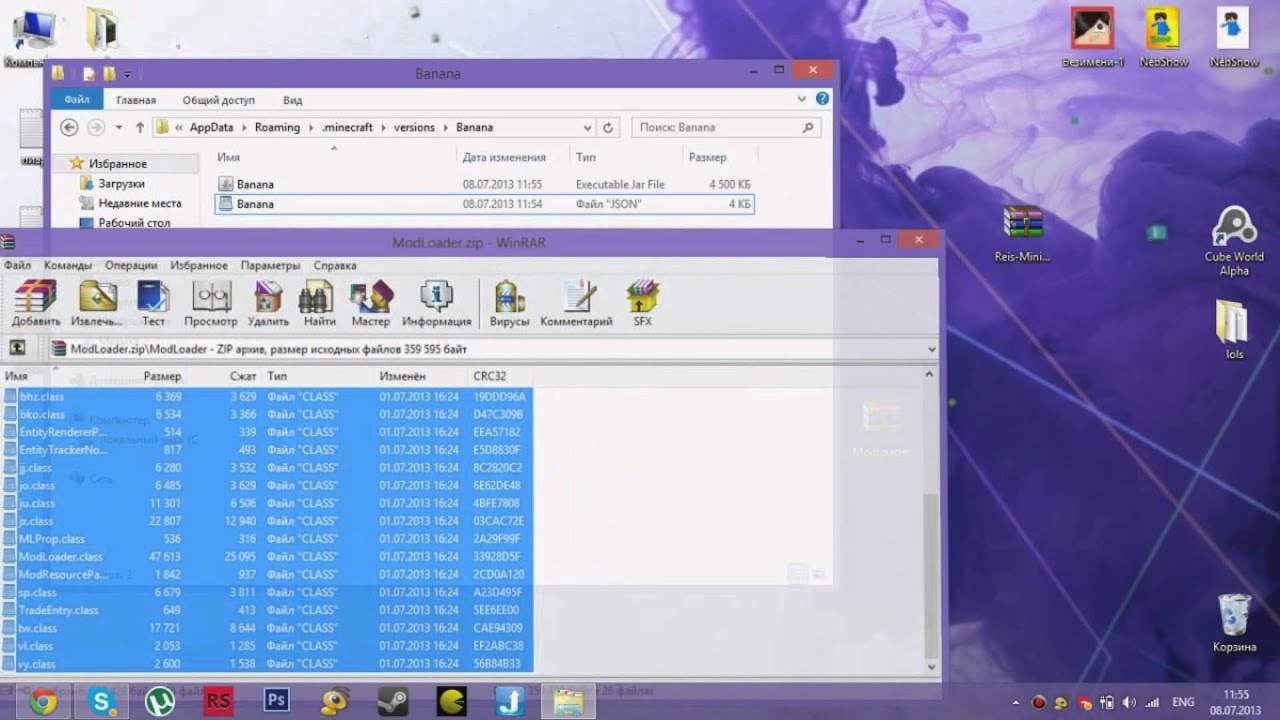This screenshot has height=720, width=1280.
Task: Open the Комментарий (Comment) tool
Action: [x=576, y=302]
